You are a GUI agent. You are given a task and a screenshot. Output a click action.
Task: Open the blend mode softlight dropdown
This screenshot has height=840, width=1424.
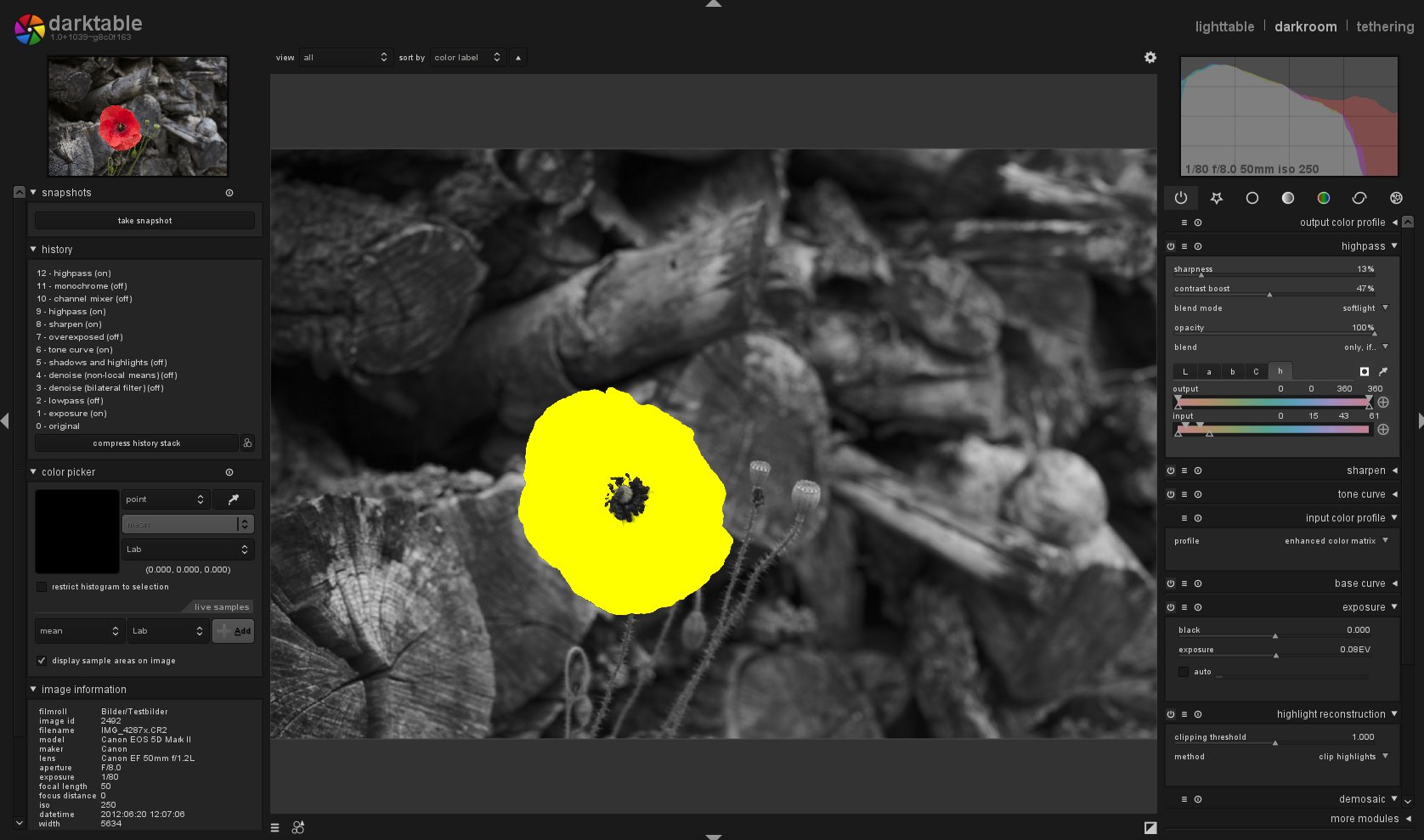pyautogui.click(x=1281, y=308)
